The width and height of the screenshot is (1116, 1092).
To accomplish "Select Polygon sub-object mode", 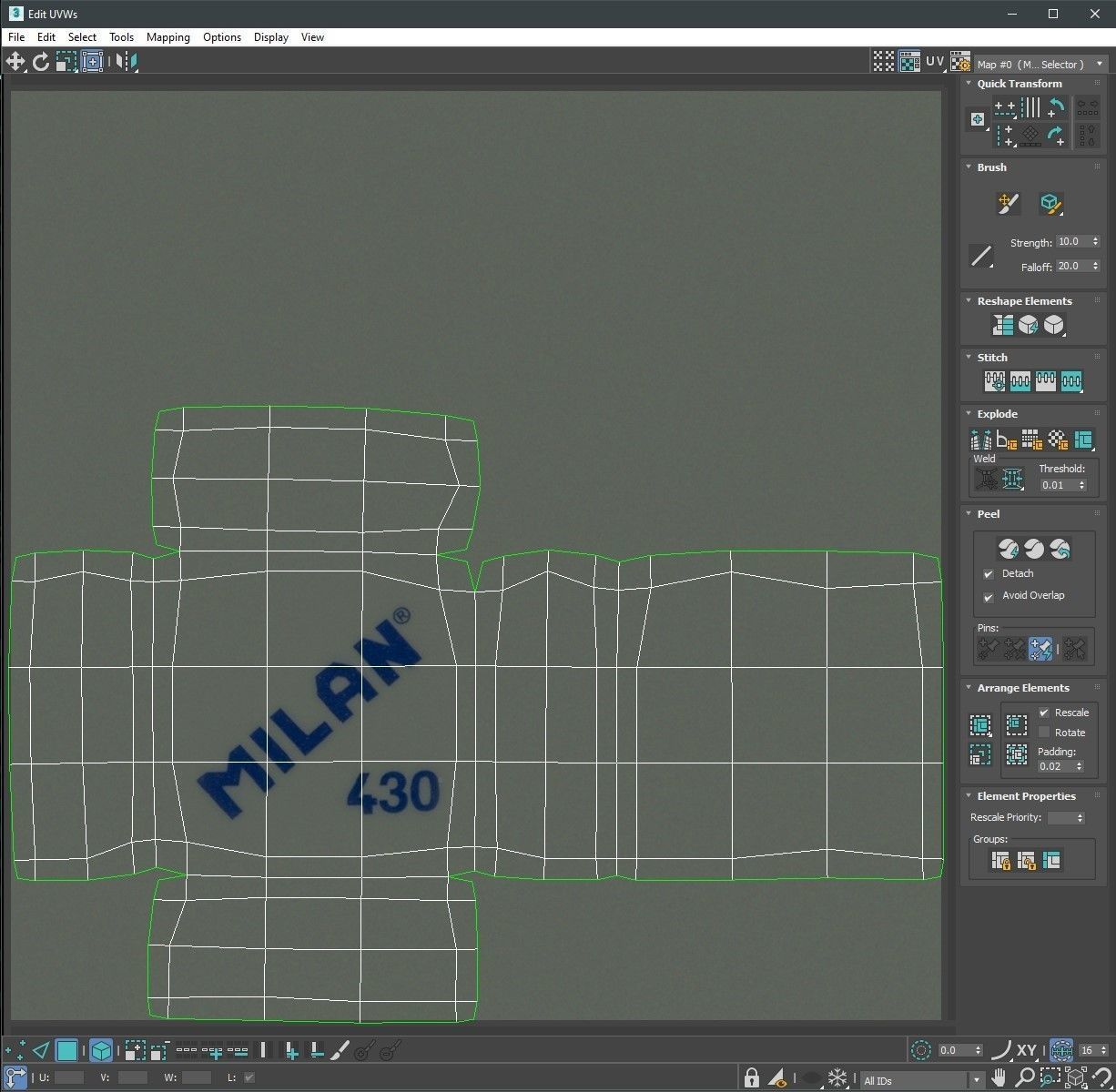I will point(66,1051).
